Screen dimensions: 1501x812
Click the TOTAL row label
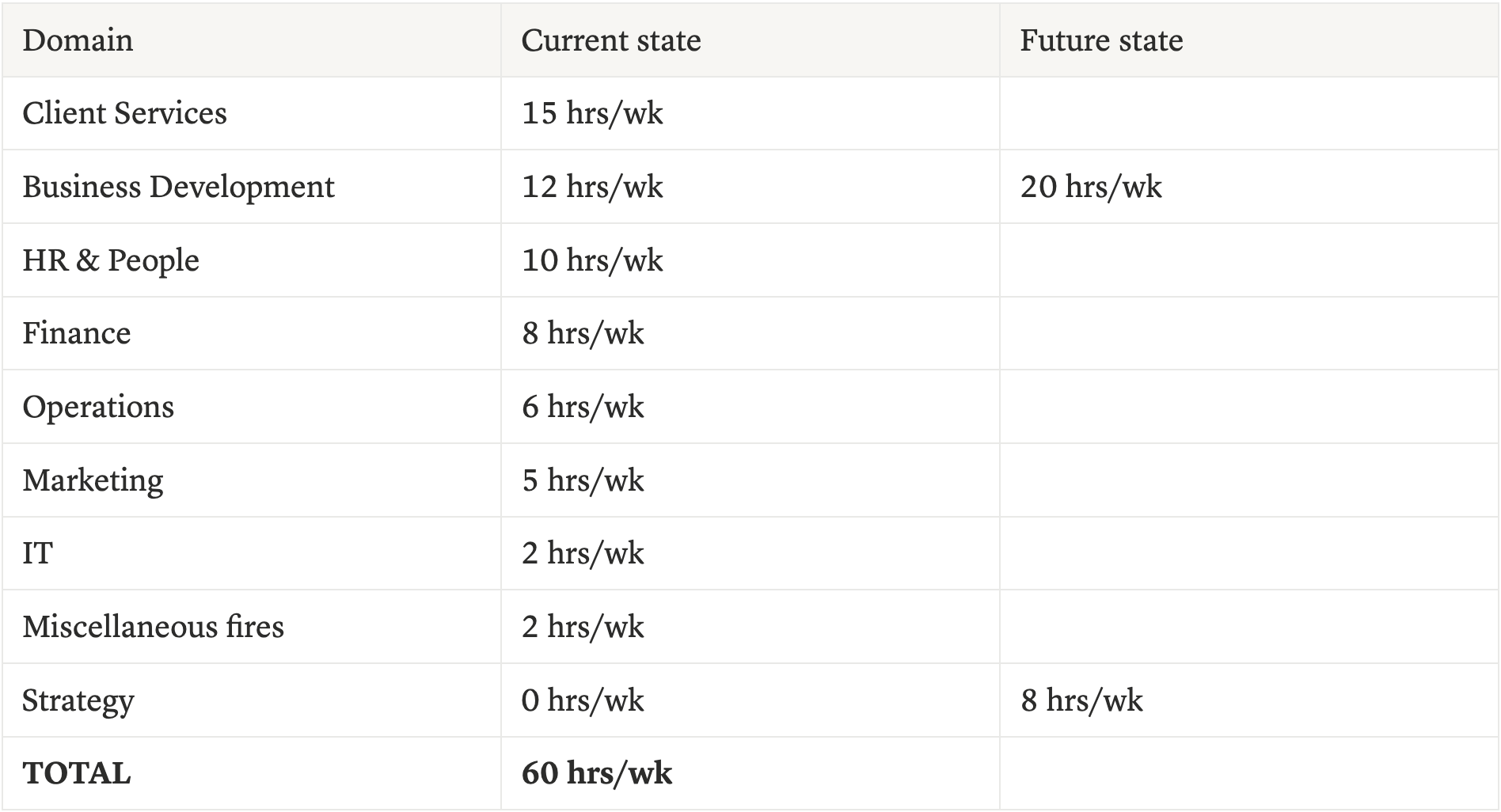[76, 773]
